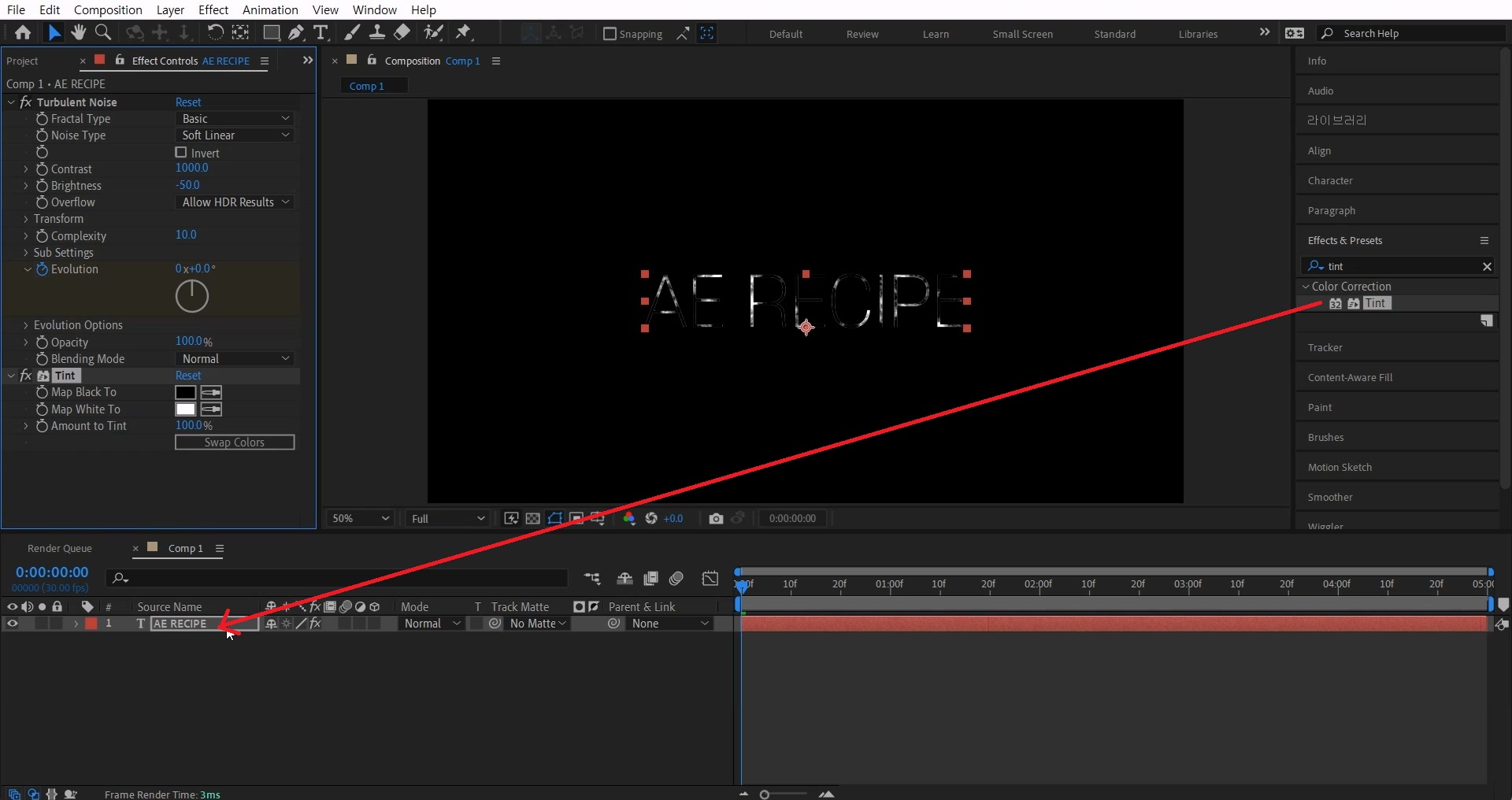Open the show channel color management icon
The width and height of the screenshot is (1512, 800).
pos(629,518)
